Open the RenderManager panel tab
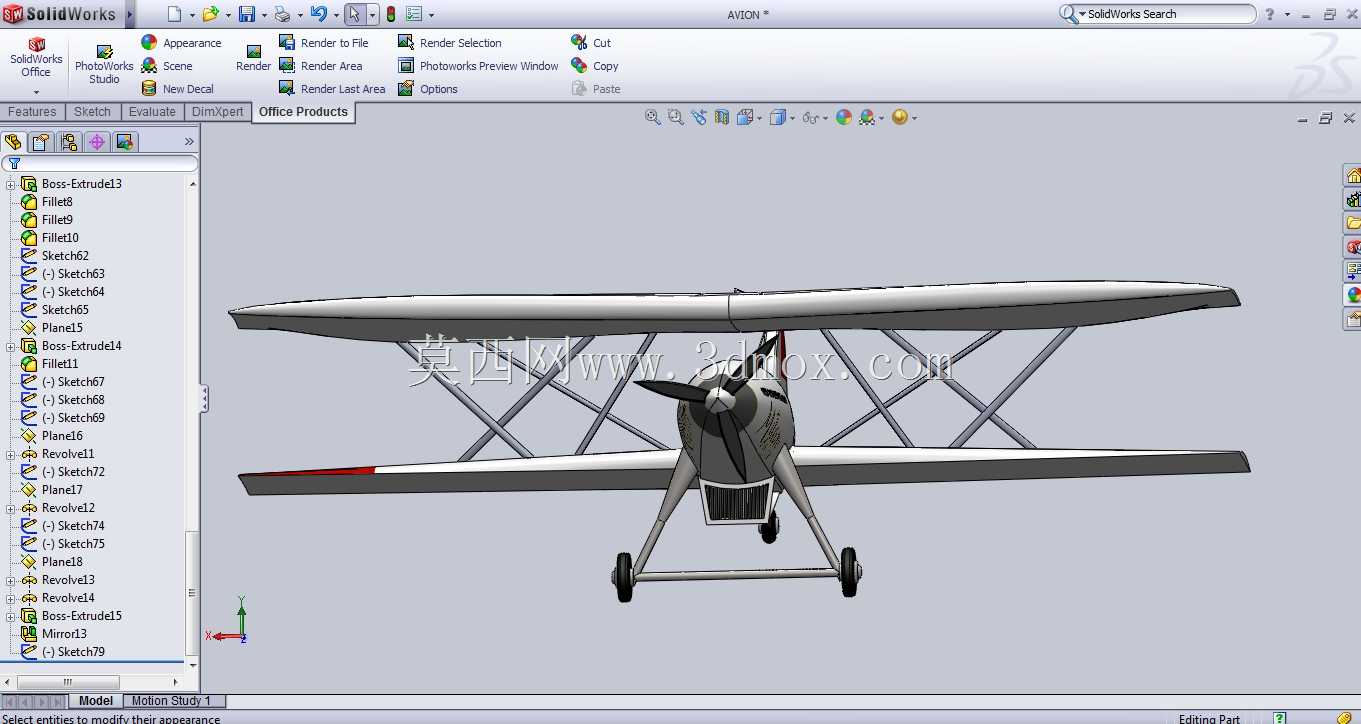 pyautogui.click(x=125, y=142)
